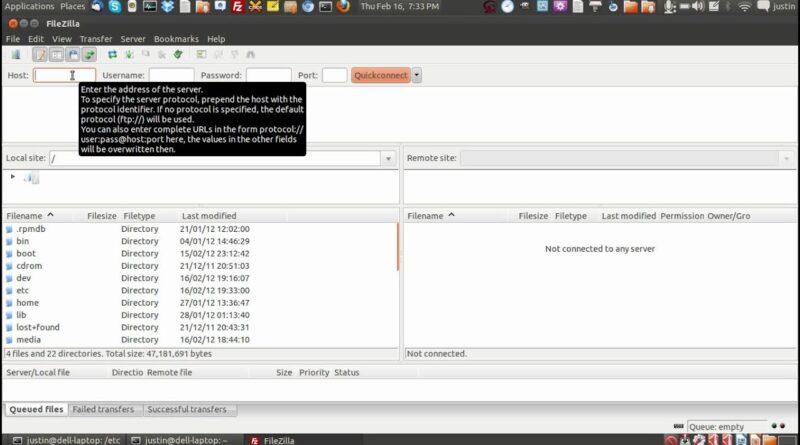Select the cdrom directory row
Screen dimensions: 800x445
[199, 266]
